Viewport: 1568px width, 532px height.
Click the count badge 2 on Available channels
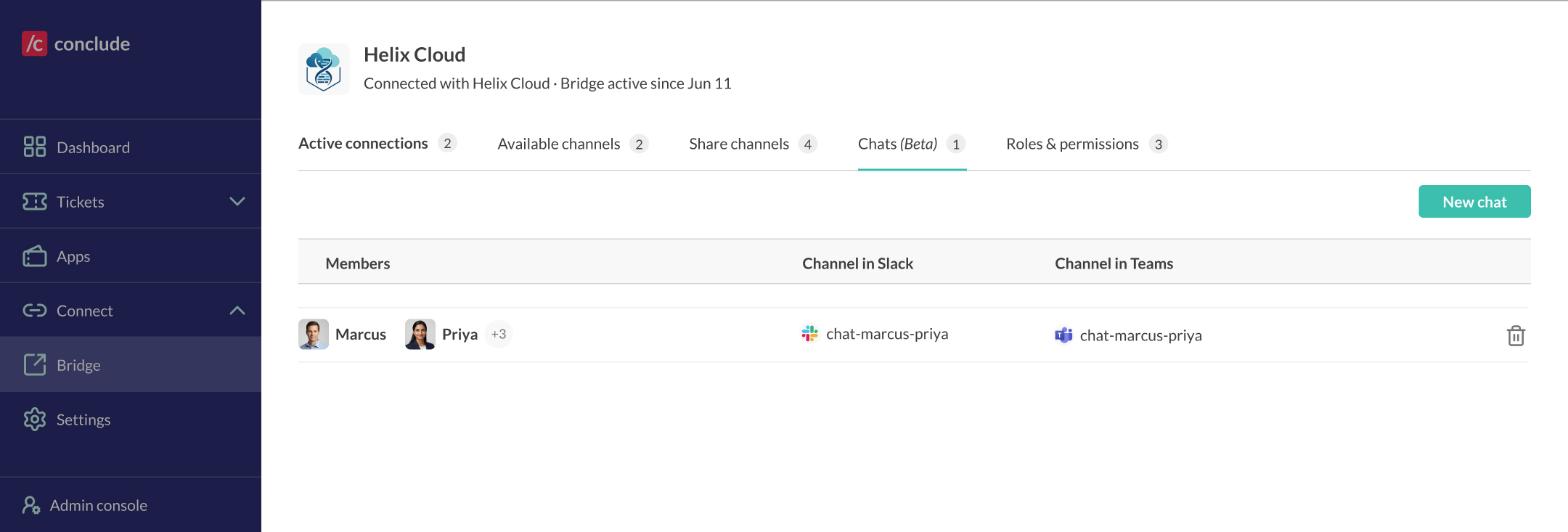(x=639, y=144)
